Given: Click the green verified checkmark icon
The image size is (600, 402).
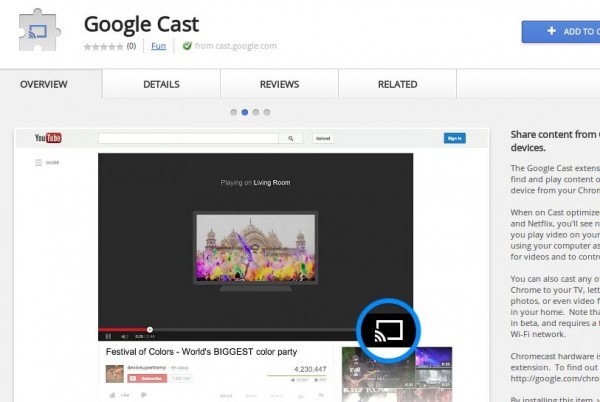Looking at the screenshot, I should (187, 46).
